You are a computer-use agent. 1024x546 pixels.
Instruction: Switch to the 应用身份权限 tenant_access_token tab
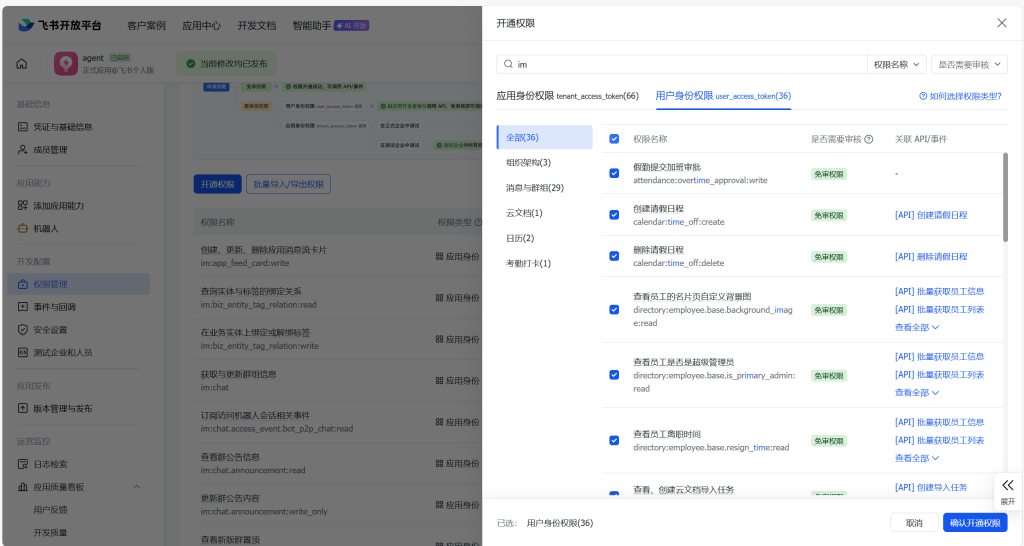[x=567, y=96]
